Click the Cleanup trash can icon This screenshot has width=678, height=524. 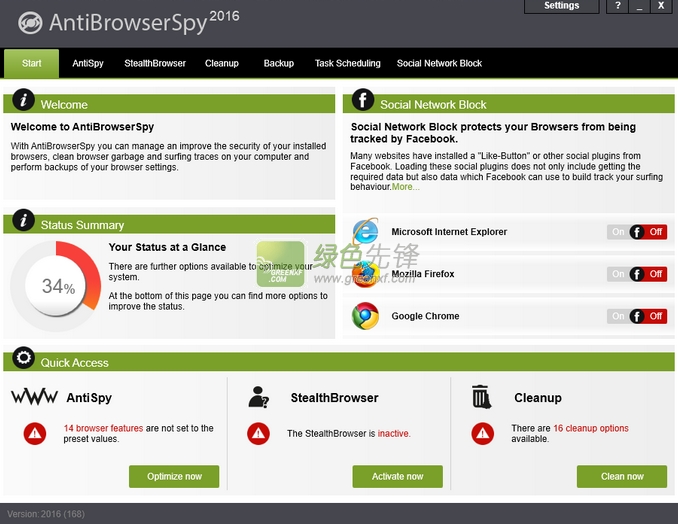click(481, 397)
